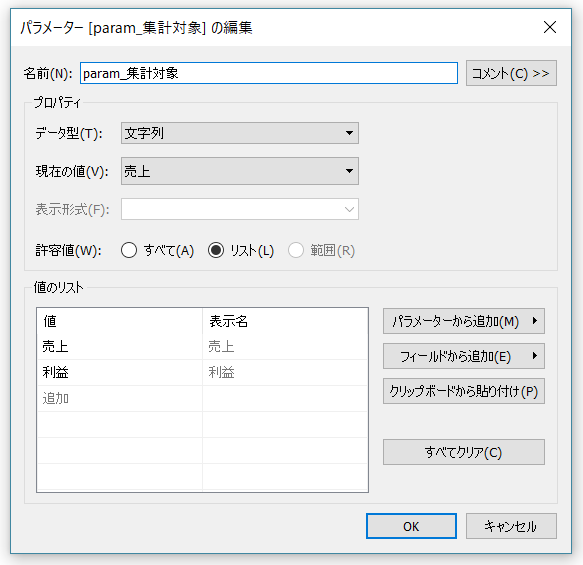This screenshot has height=565, width=583.
Task: Open the パラメーターから追加(M) menu button
Action: [464, 321]
